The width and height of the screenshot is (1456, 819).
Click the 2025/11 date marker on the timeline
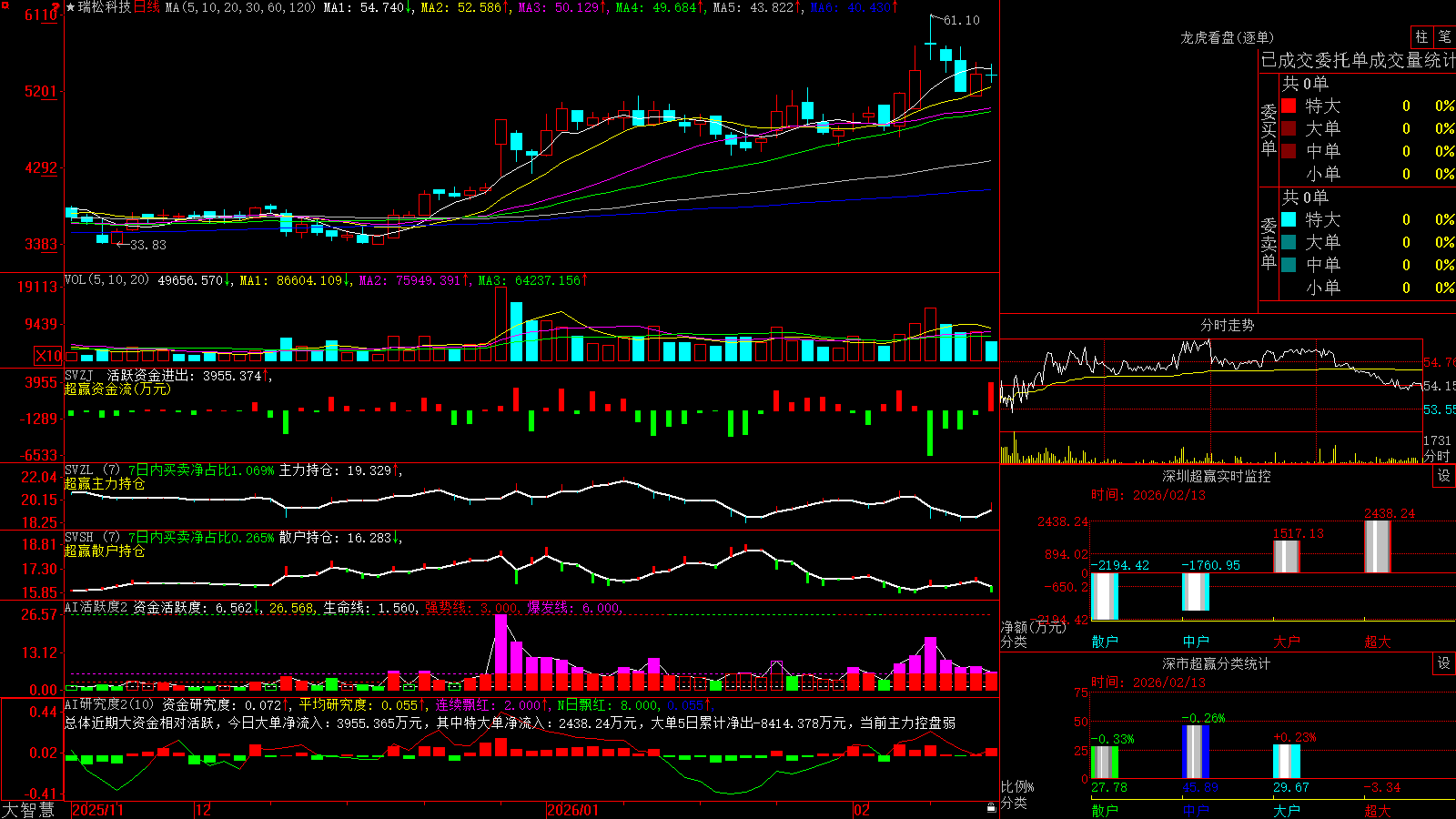[97, 810]
